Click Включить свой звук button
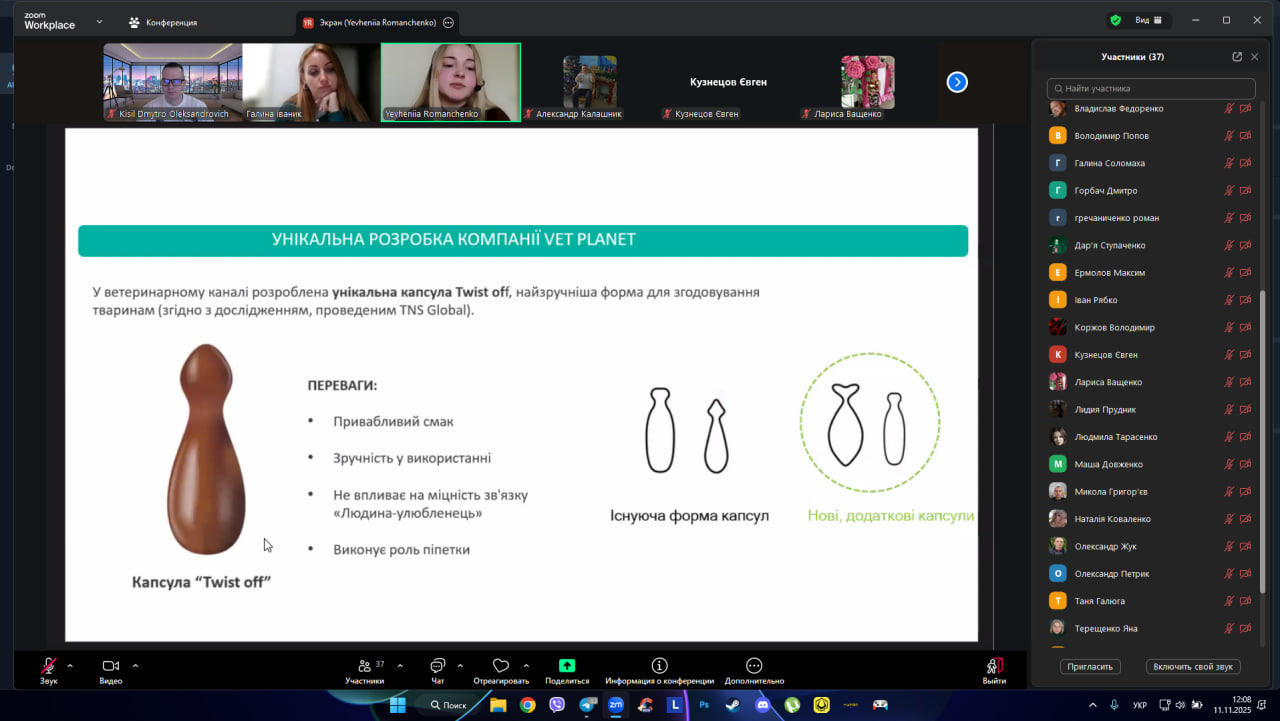Viewport: 1280px width, 721px height. 1193,667
